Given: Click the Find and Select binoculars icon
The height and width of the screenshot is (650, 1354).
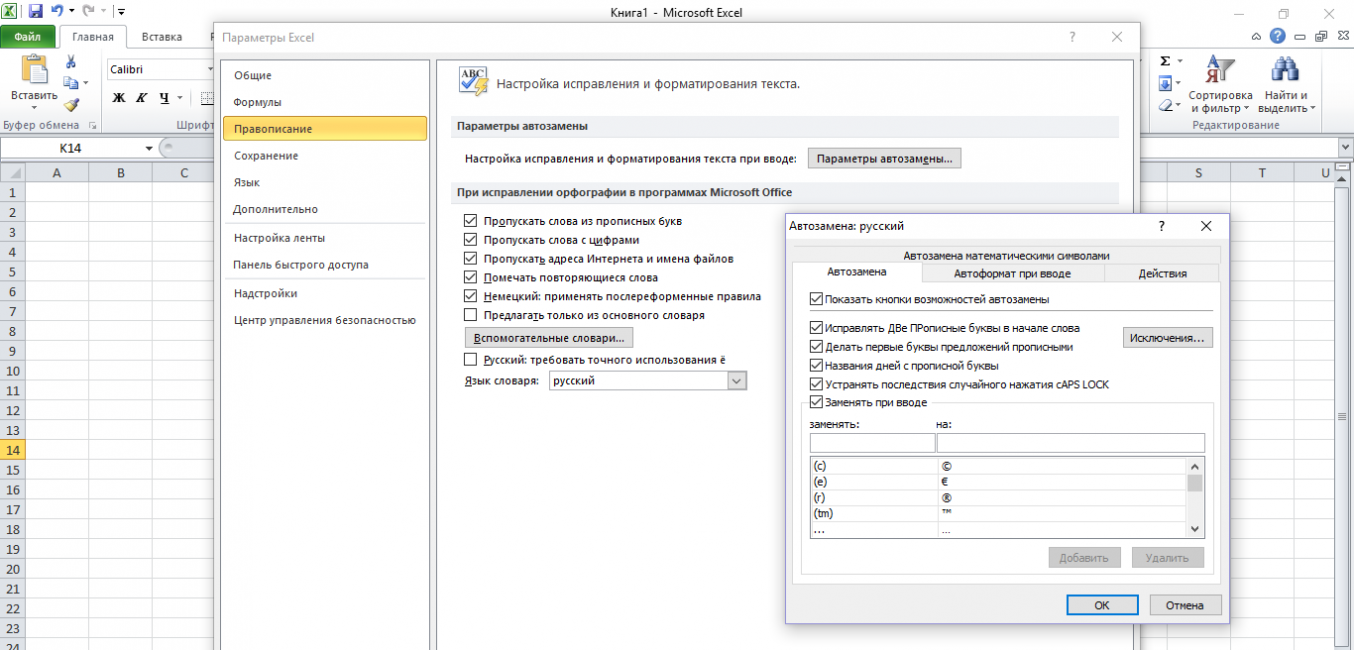Looking at the screenshot, I should [x=1285, y=70].
